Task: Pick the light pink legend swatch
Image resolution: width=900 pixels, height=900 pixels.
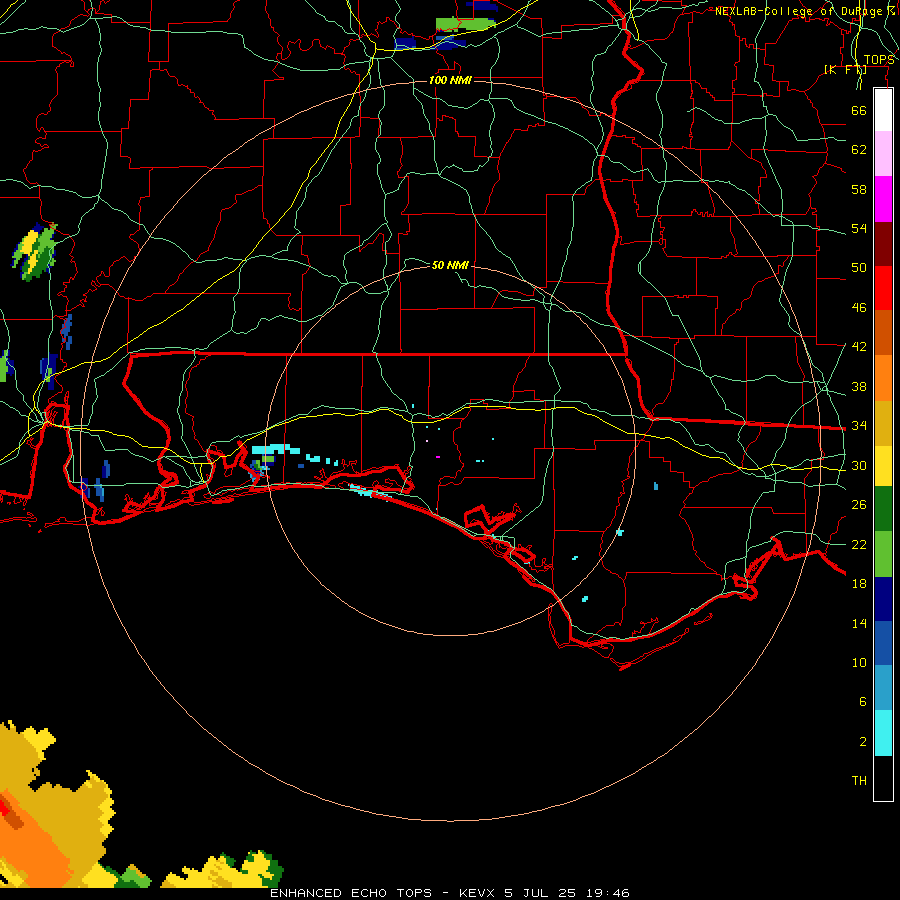Action: (883, 154)
